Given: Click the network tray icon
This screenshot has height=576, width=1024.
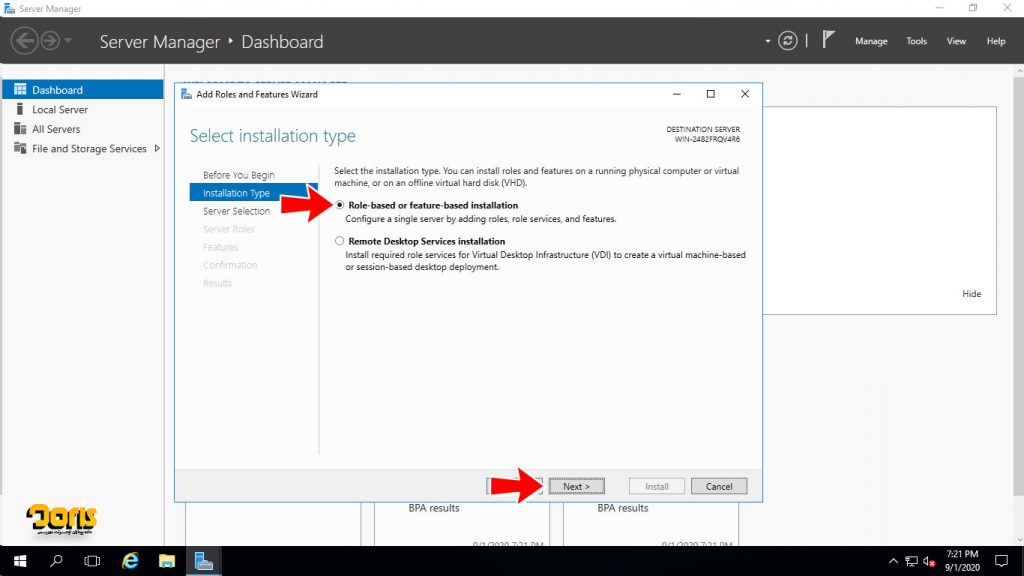Looking at the screenshot, I should tap(911, 561).
